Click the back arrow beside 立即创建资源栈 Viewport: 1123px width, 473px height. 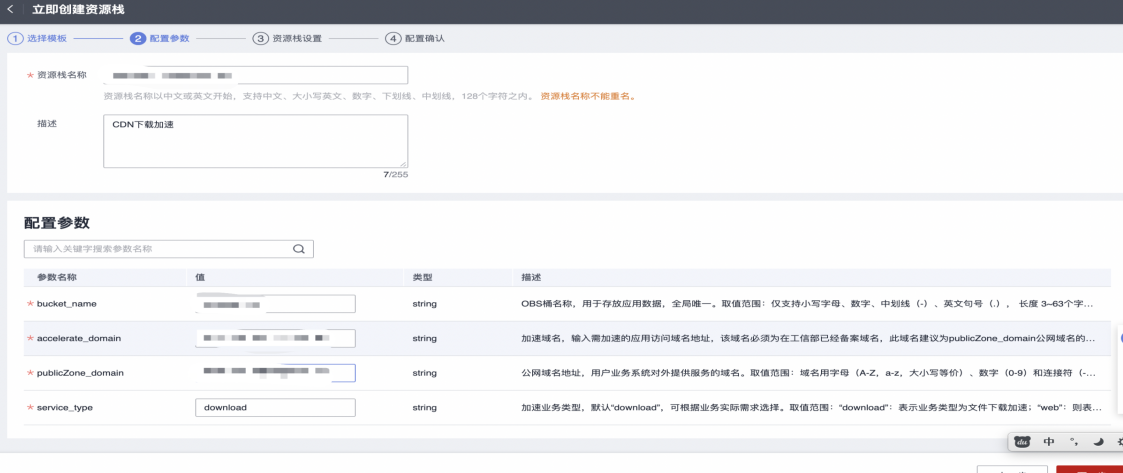(x=12, y=10)
